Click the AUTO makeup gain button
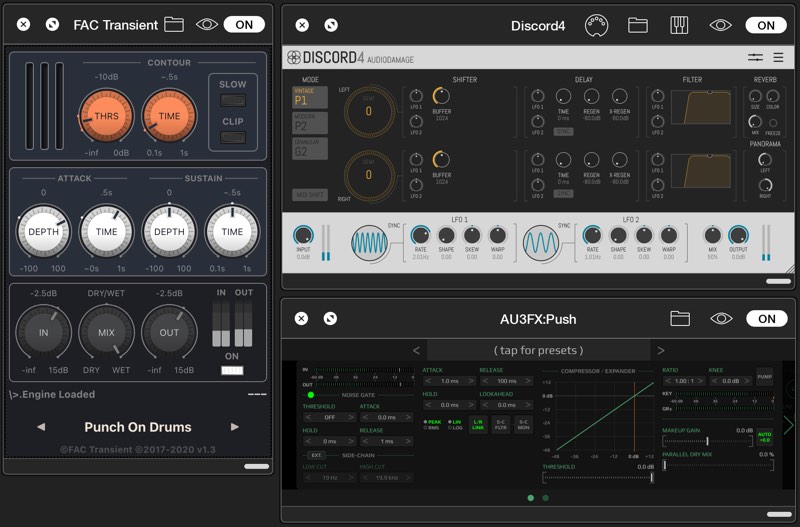The image size is (800, 527). point(764,437)
